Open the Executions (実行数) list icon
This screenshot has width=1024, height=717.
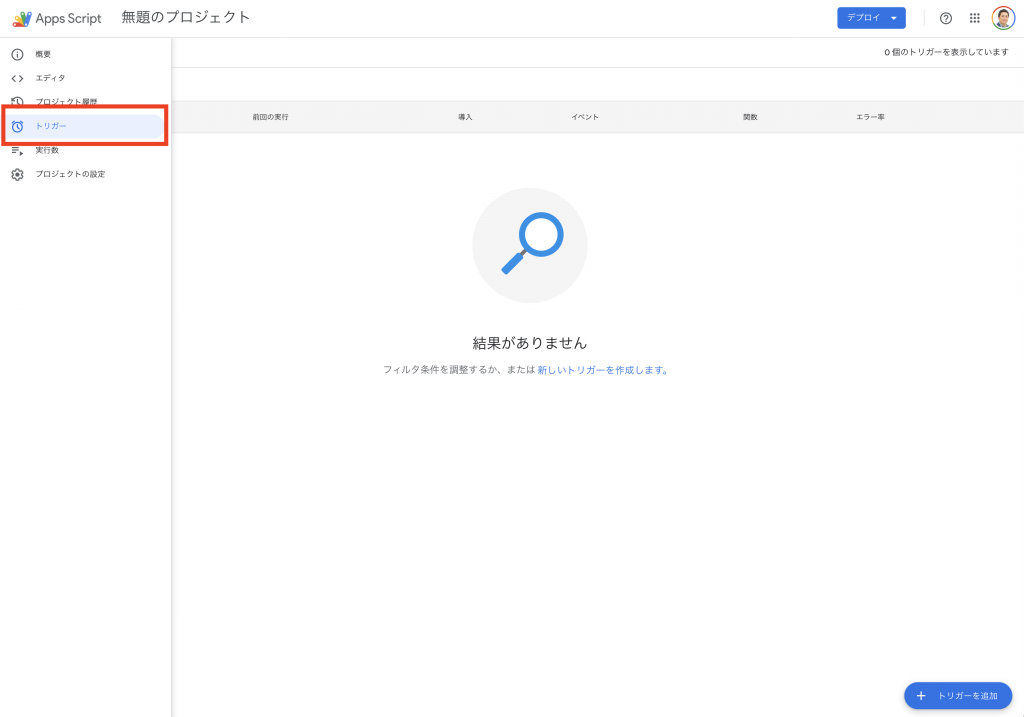(17, 150)
